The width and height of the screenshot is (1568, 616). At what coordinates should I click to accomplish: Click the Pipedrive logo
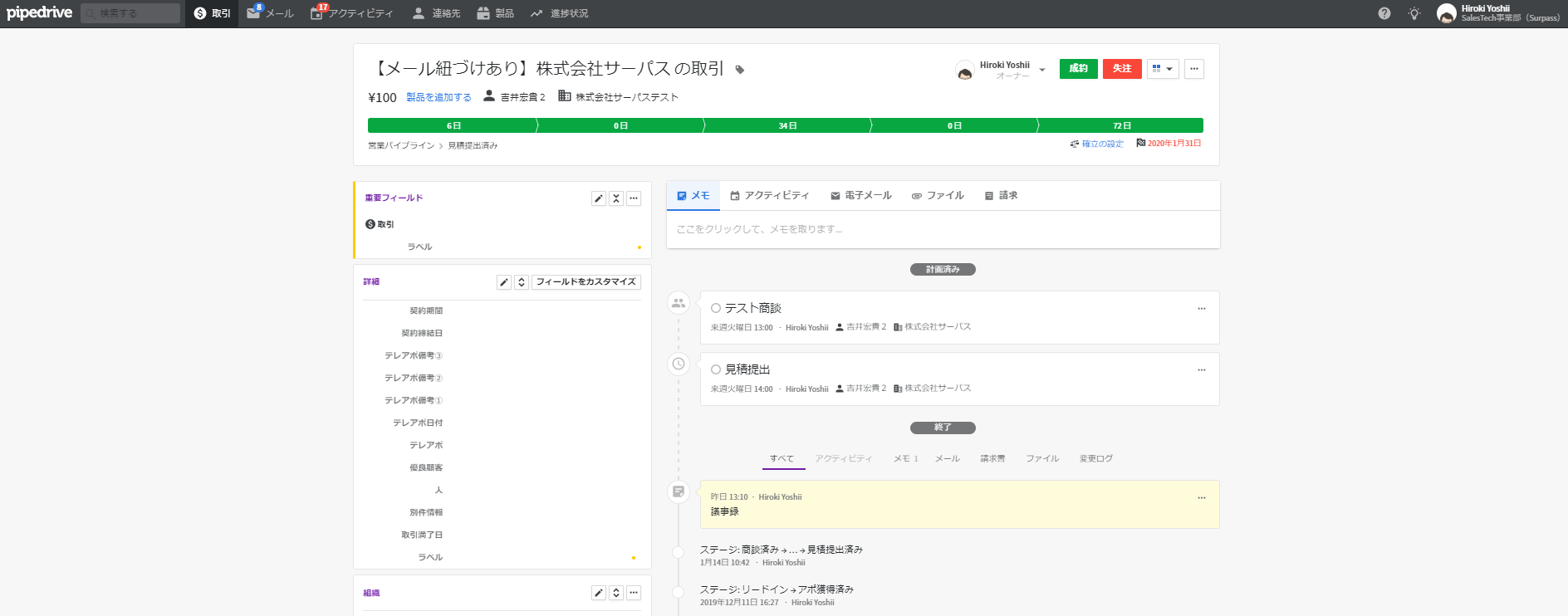(39, 12)
